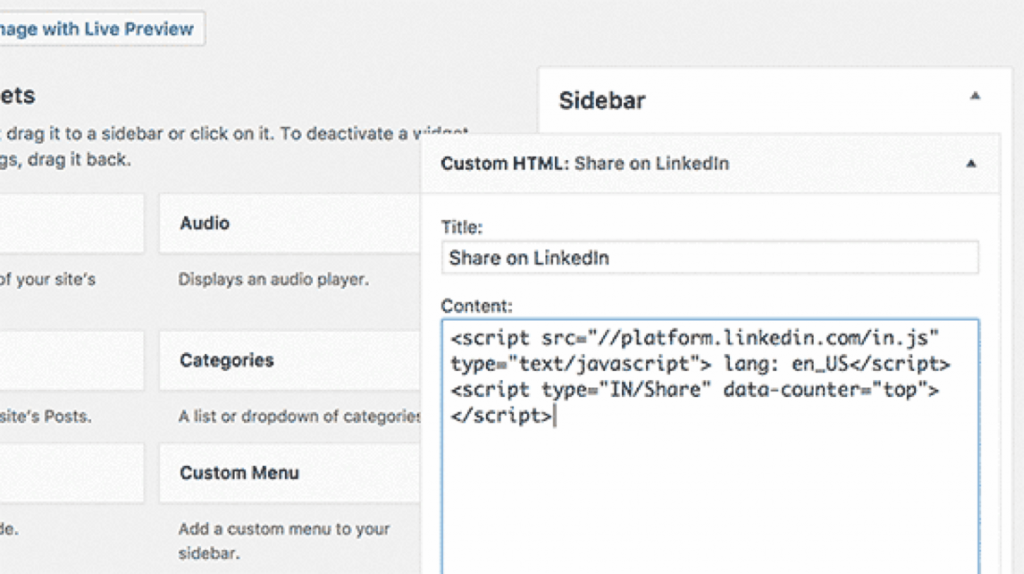Edit the Title field 'Share on LinkedIn'
1024x574 pixels.
[x=710, y=258]
